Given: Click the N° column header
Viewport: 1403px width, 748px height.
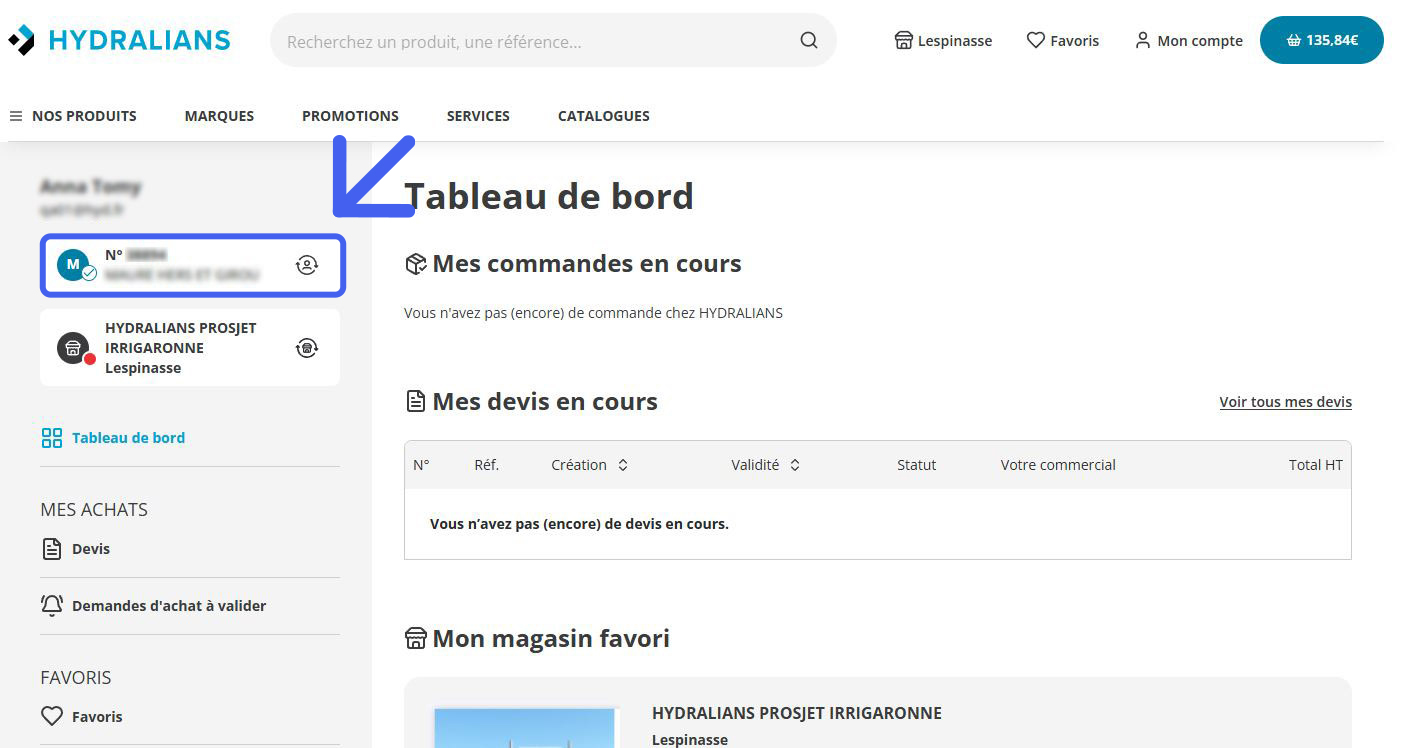Looking at the screenshot, I should tap(421, 465).
